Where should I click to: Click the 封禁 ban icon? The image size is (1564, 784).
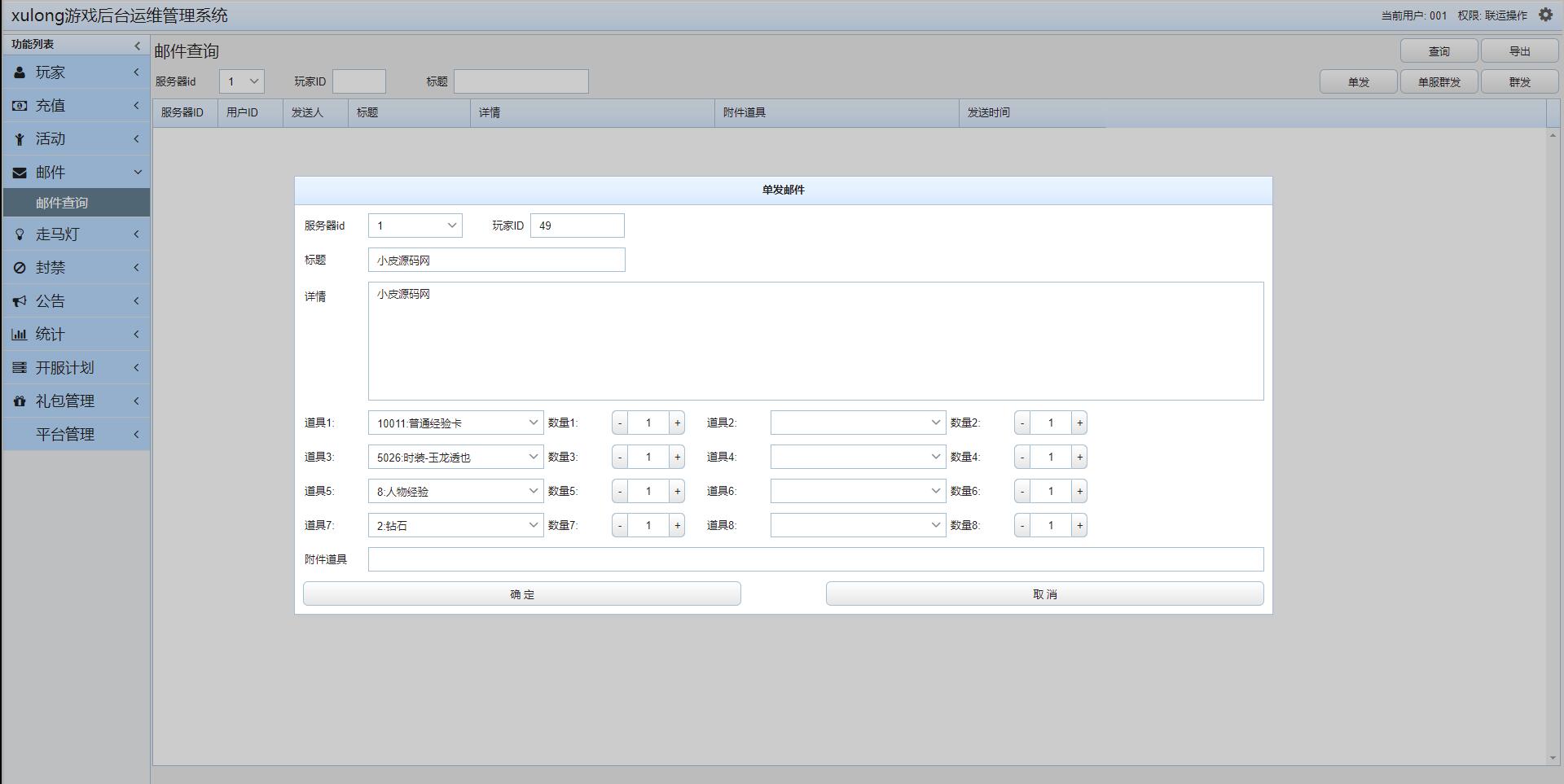[20, 268]
